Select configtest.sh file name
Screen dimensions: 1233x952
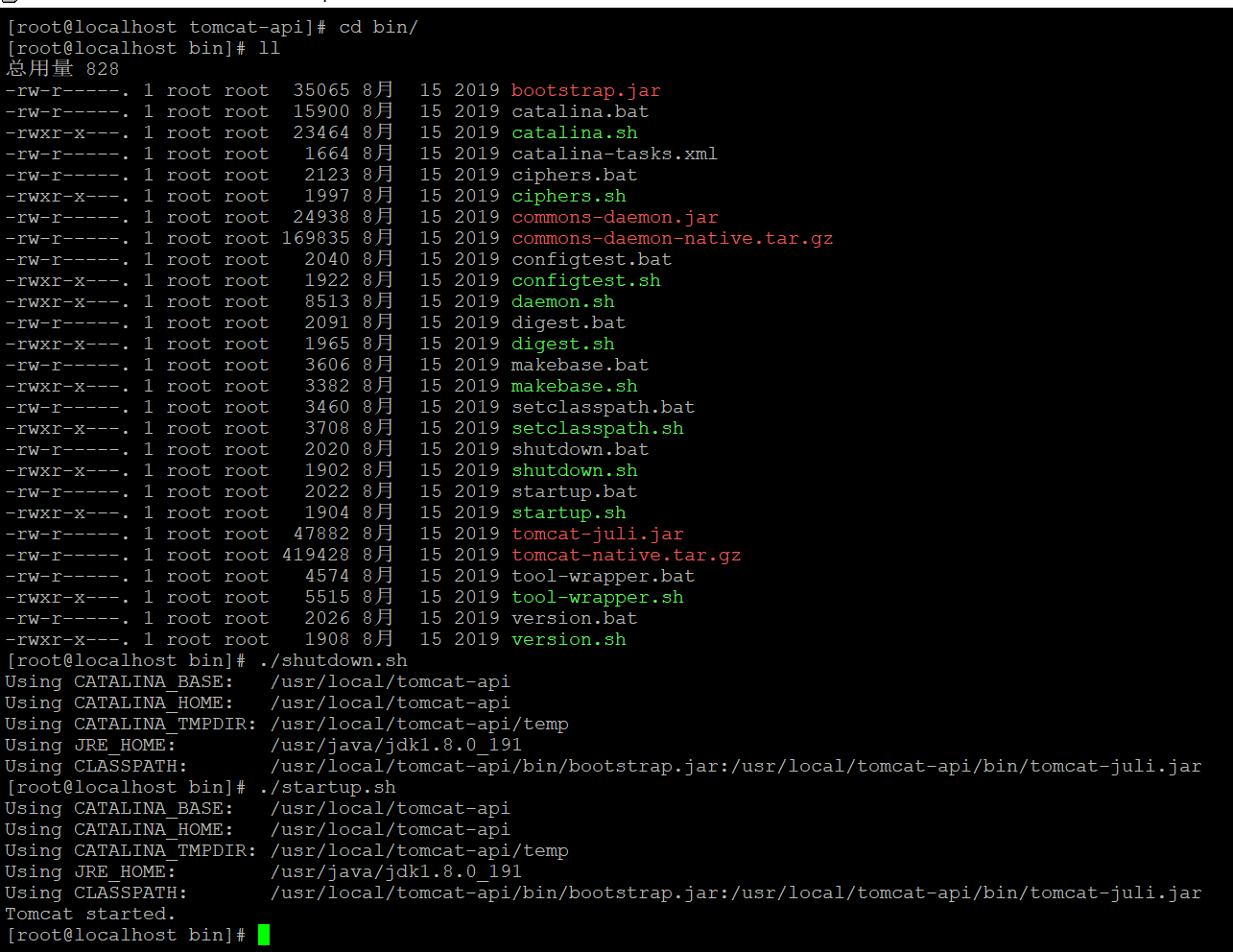(x=585, y=280)
